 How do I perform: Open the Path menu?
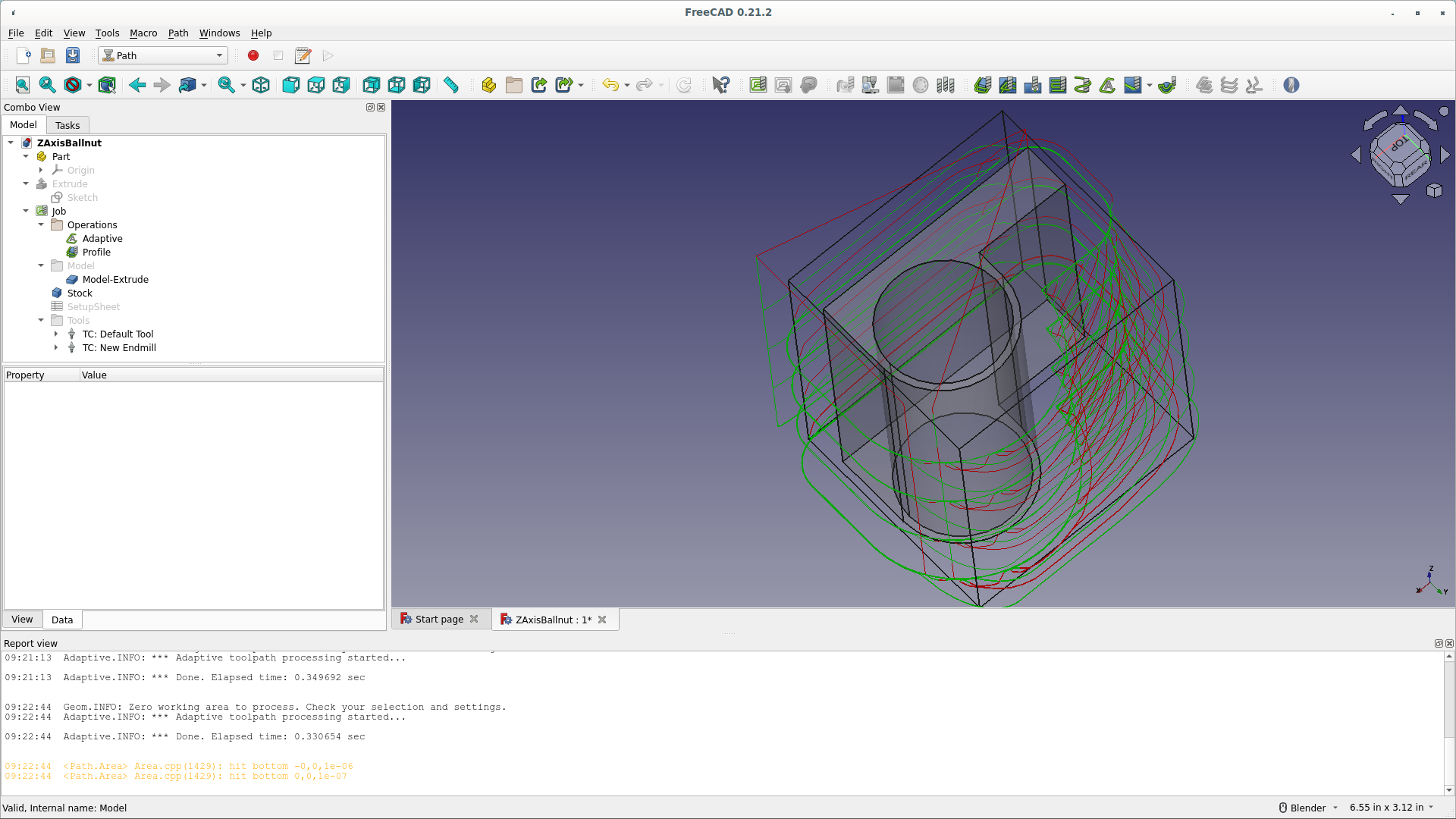[177, 33]
